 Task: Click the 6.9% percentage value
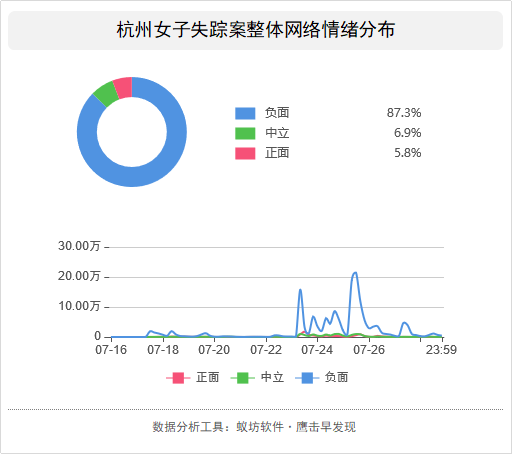tap(407, 133)
